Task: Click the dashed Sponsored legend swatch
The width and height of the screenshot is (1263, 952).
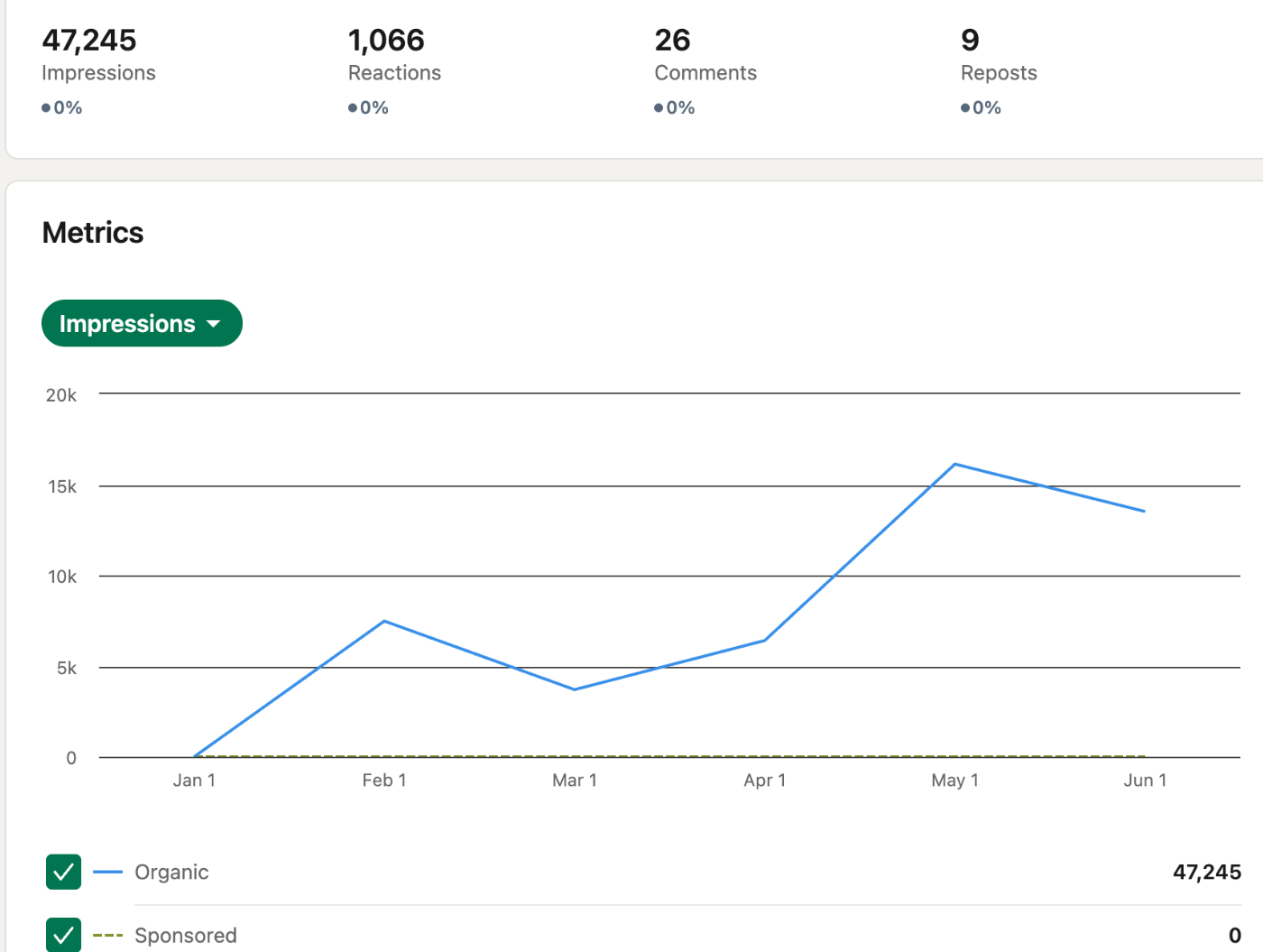Action: click(x=107, y=935)
